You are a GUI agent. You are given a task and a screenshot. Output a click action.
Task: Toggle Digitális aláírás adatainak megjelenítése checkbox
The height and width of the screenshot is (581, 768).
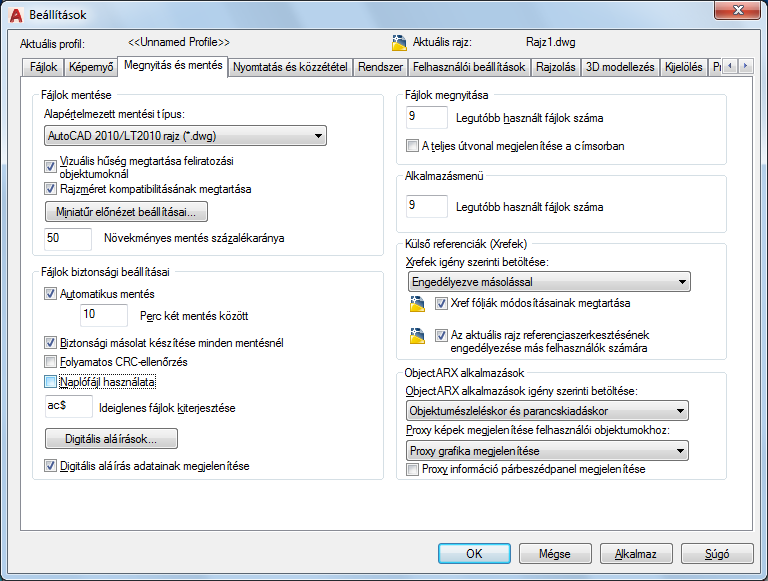pos(50,465)
